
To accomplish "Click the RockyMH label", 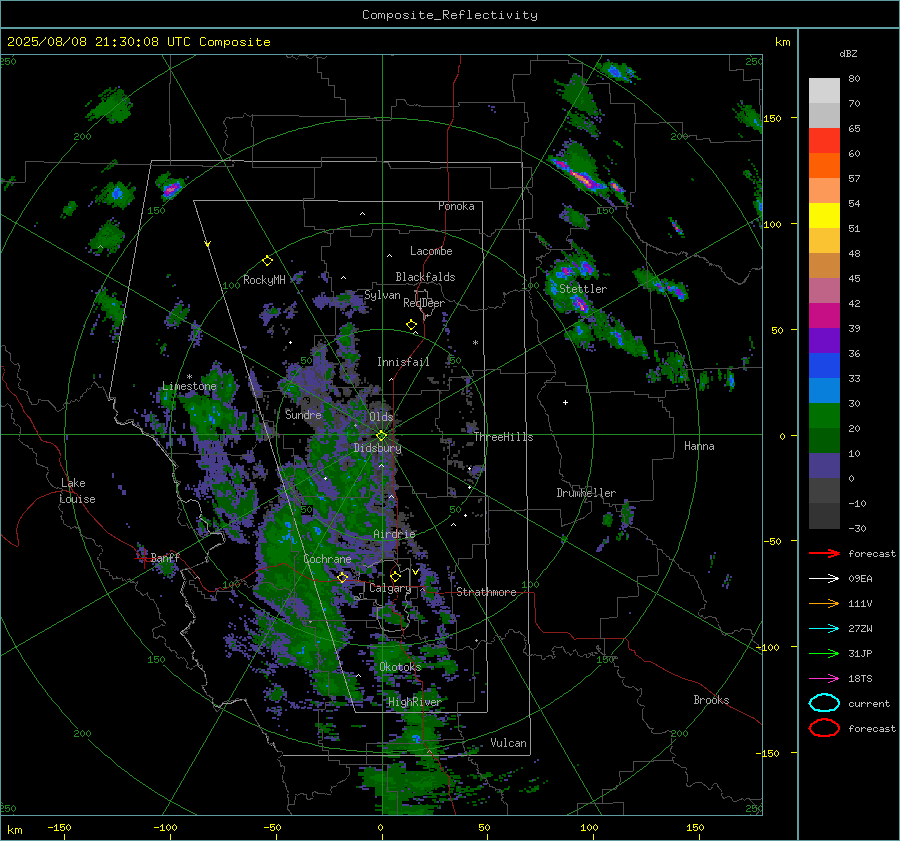I will pos(264,280).
